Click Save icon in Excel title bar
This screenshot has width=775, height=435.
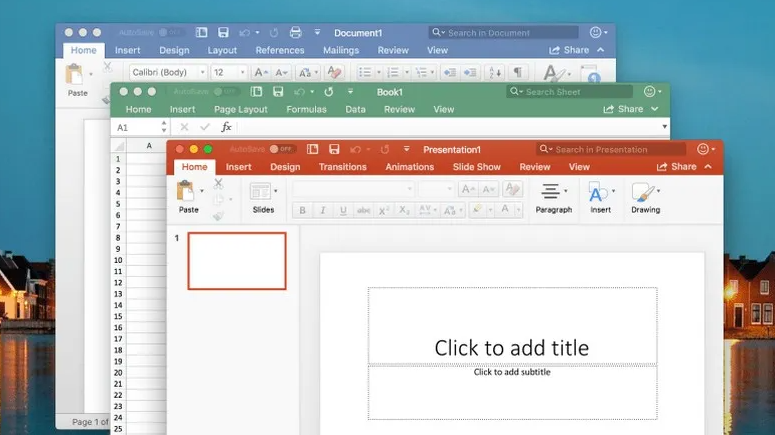tap(278, 91)
